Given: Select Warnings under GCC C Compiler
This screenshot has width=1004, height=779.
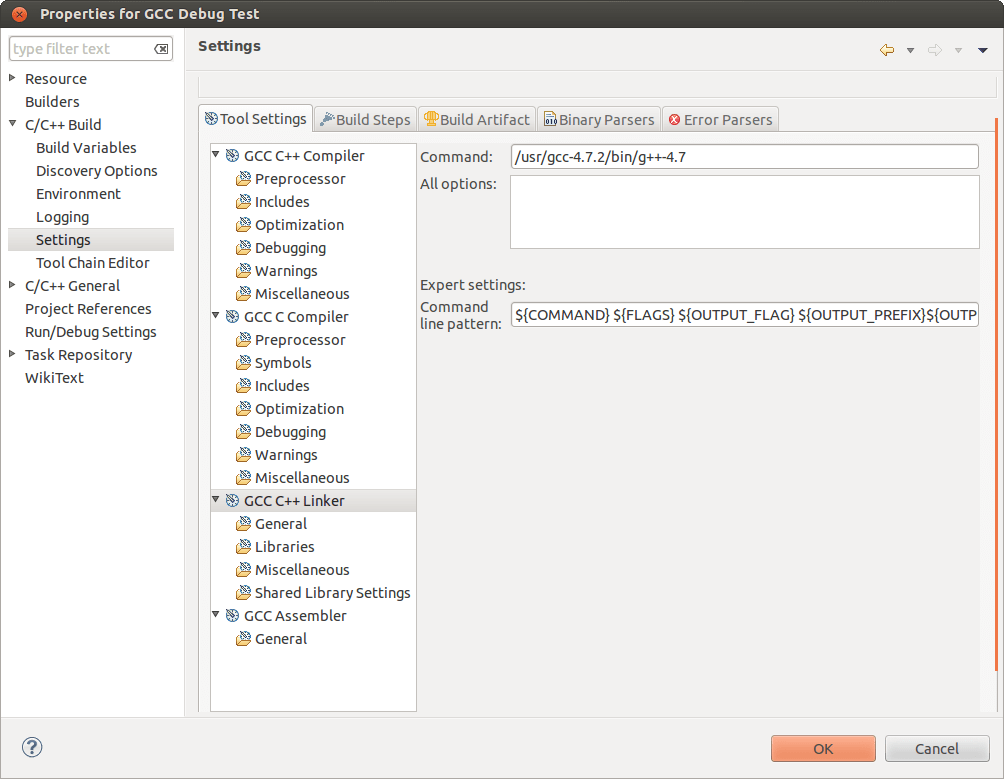Looking at the screenshot, I should [286, 455].
